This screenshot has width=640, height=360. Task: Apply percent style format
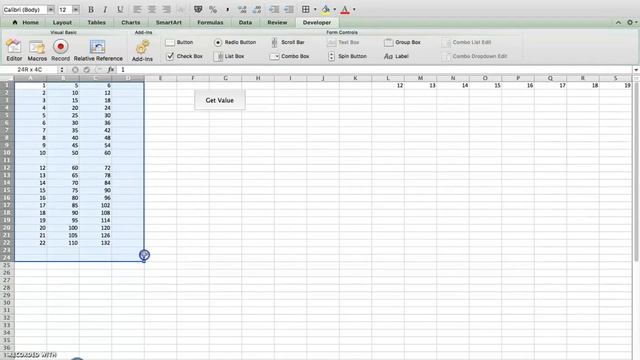213,9
